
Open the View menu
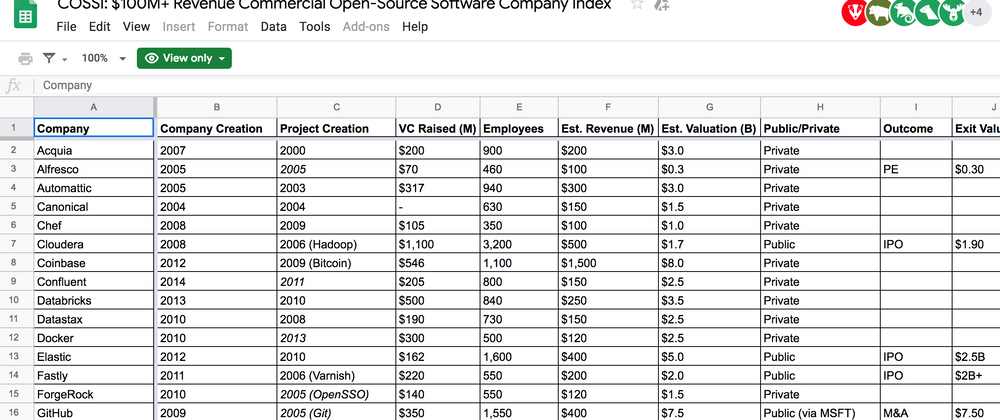(136, 27)
